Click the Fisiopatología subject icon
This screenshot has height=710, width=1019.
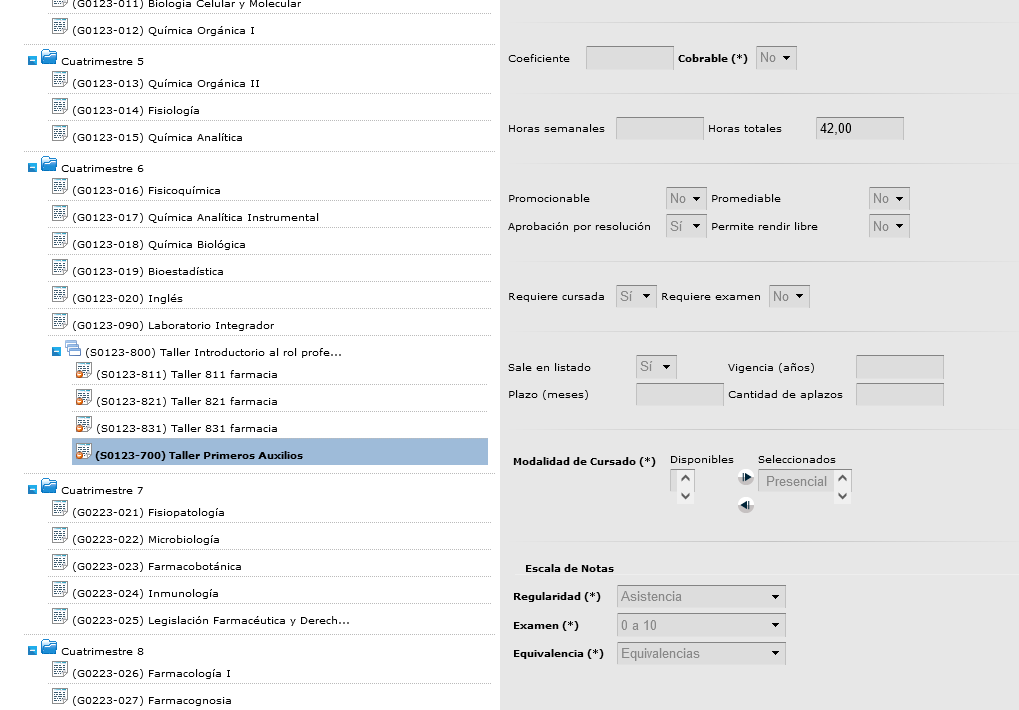[x=60, y=509]
